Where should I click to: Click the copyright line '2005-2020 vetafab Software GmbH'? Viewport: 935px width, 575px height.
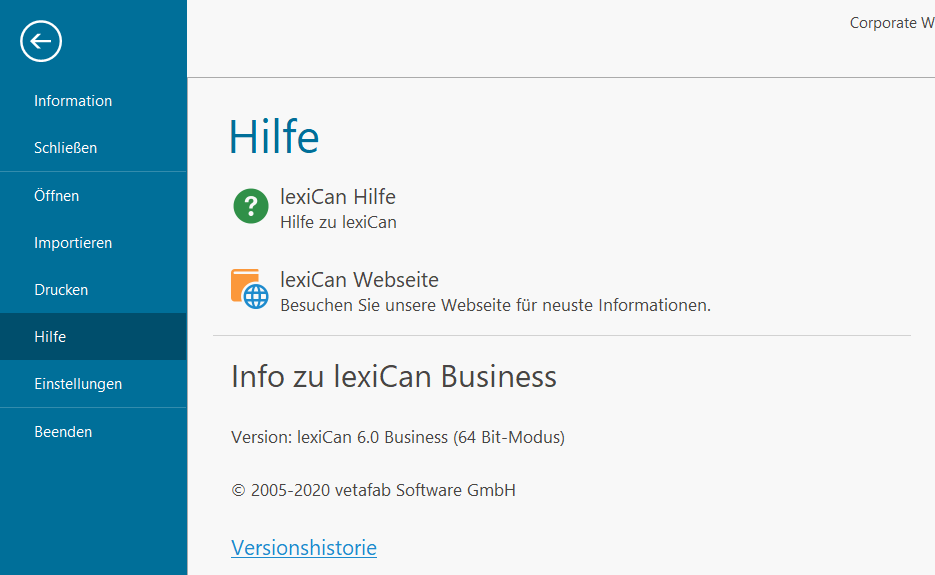(x=373, y=490)
